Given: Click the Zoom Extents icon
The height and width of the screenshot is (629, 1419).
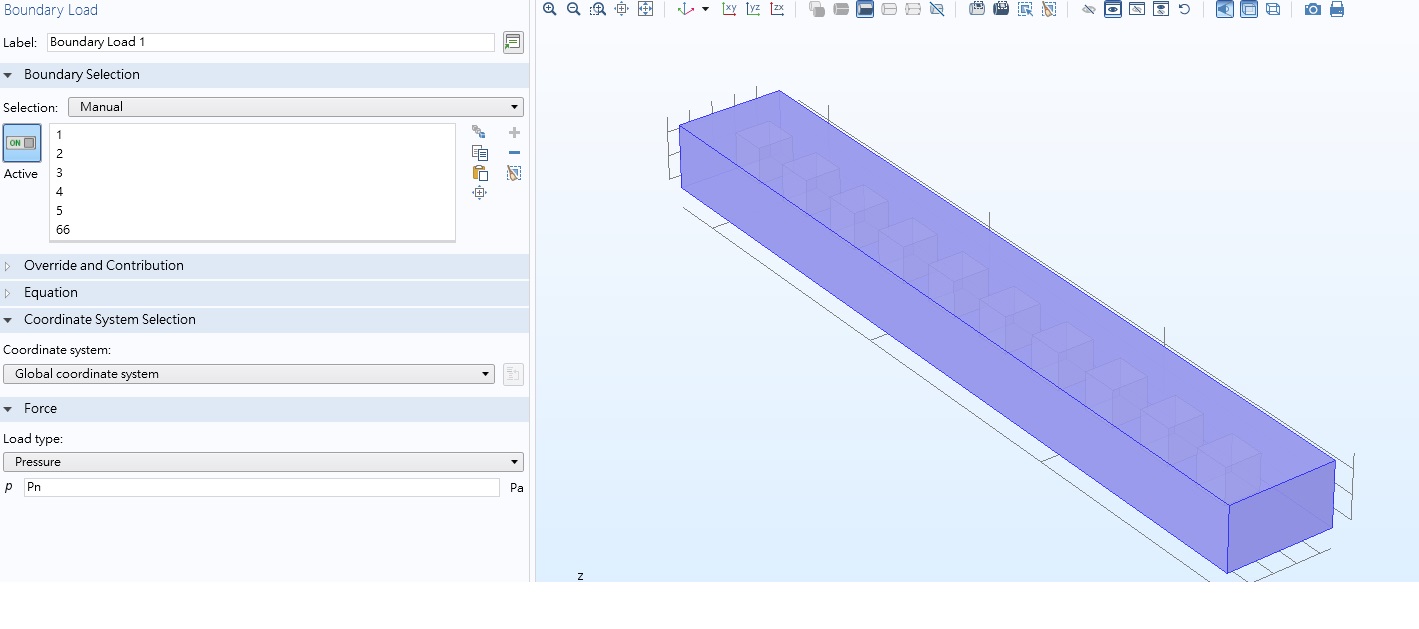Looking at the screenshot, I should [x=645, y=9].
